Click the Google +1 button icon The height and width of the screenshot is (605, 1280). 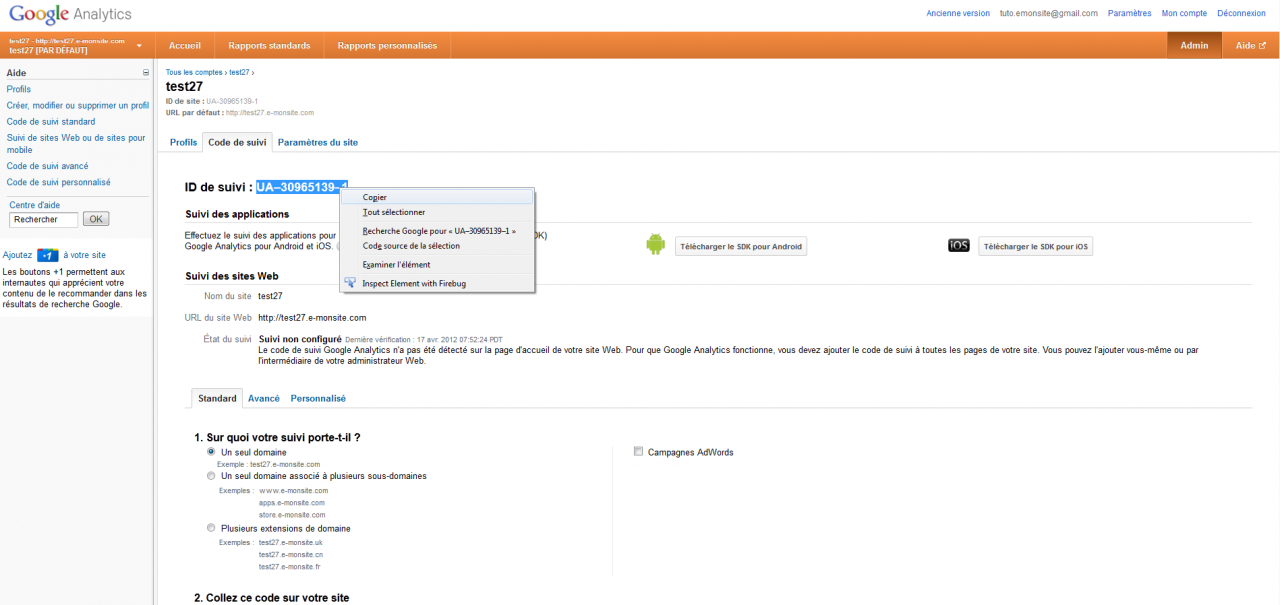click(x=48, y=255)
